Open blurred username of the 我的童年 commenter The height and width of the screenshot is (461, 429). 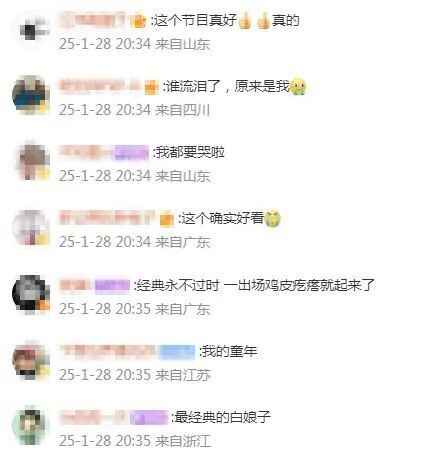pyautogui.click(x=109, y=352)
